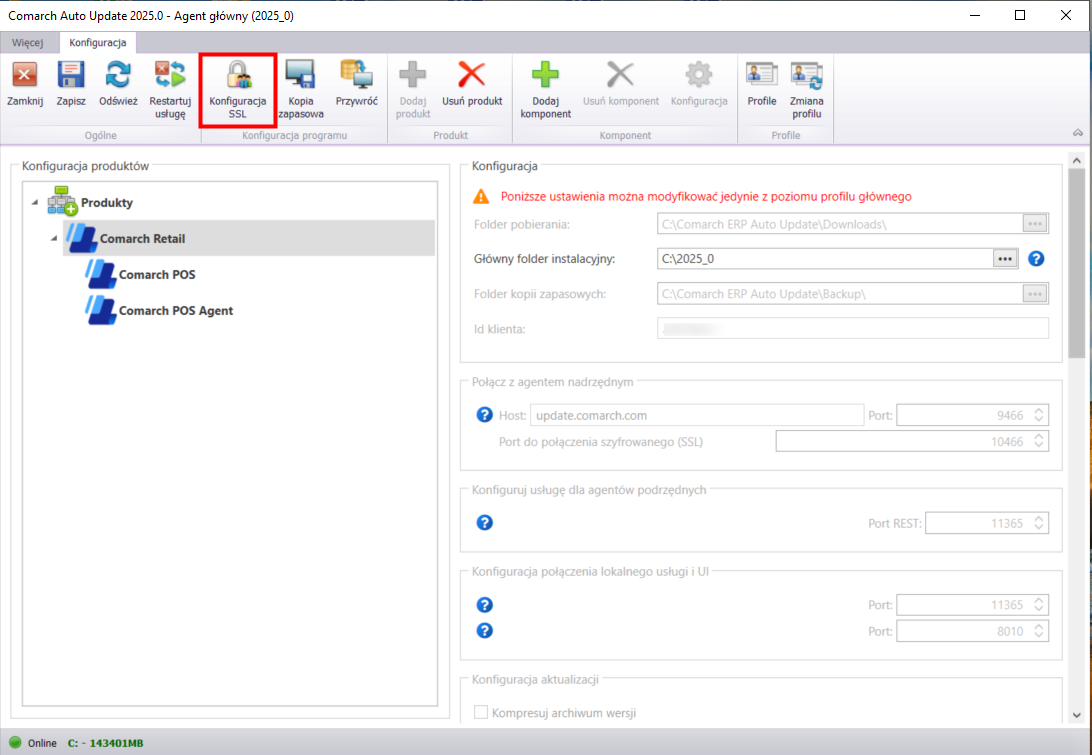Adjust the Port REST 11365 spinner
The width and height of the screenshot is (1092, 755).
click(1038, 523)
